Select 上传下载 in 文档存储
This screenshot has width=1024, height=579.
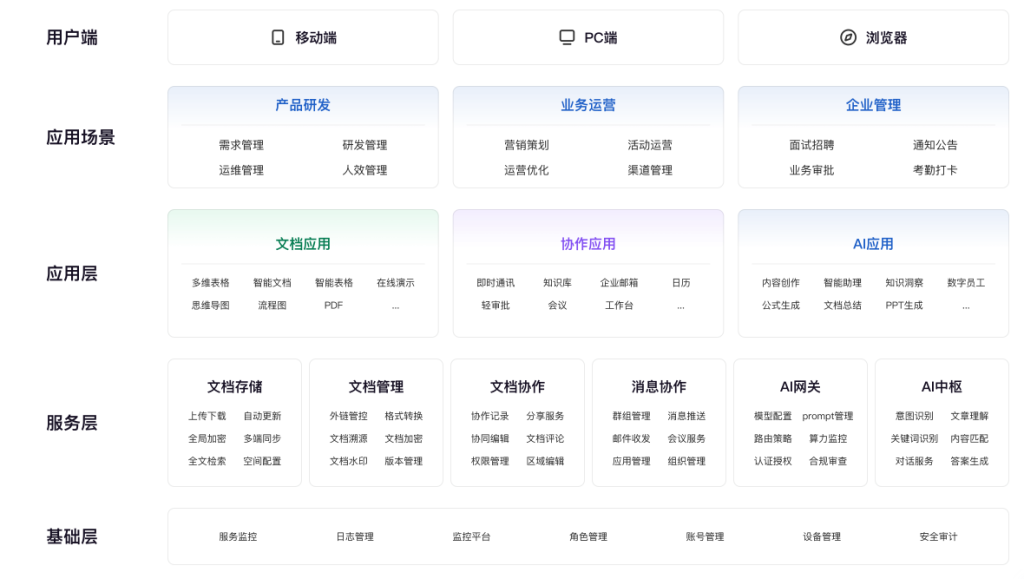point(207,416)
